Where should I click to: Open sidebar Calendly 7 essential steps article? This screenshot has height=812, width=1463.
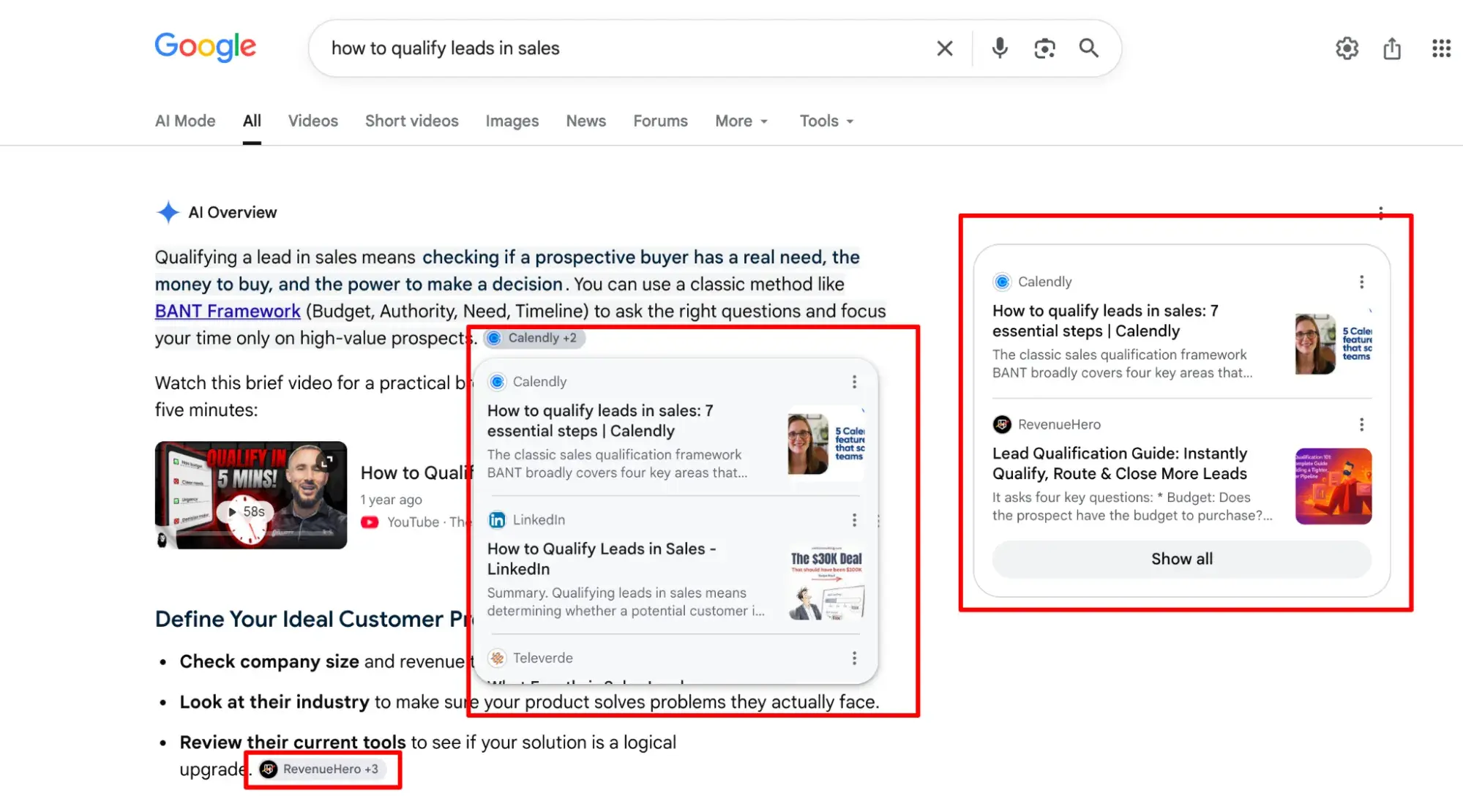coord(1105,320)
